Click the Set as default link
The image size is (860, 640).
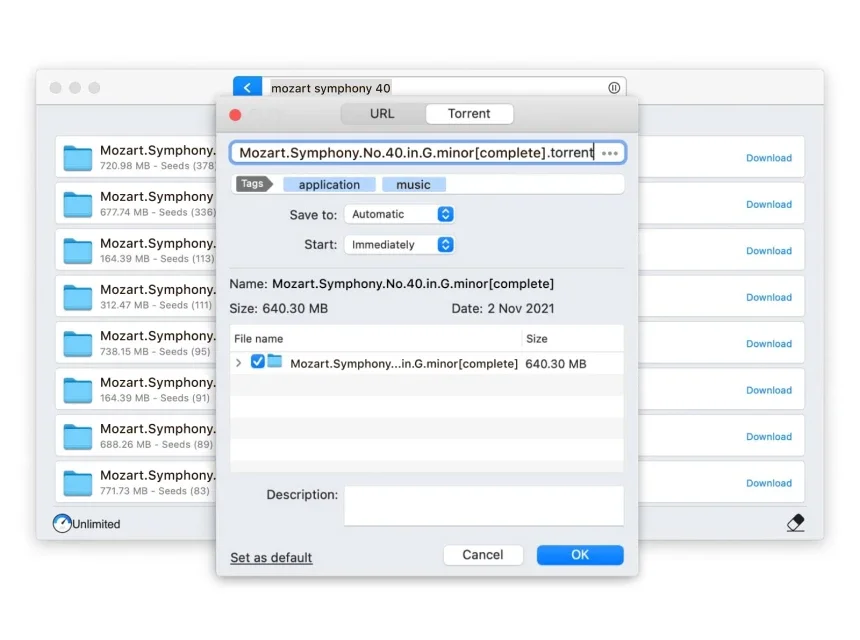pyautogui.click(x=271, y=558)
